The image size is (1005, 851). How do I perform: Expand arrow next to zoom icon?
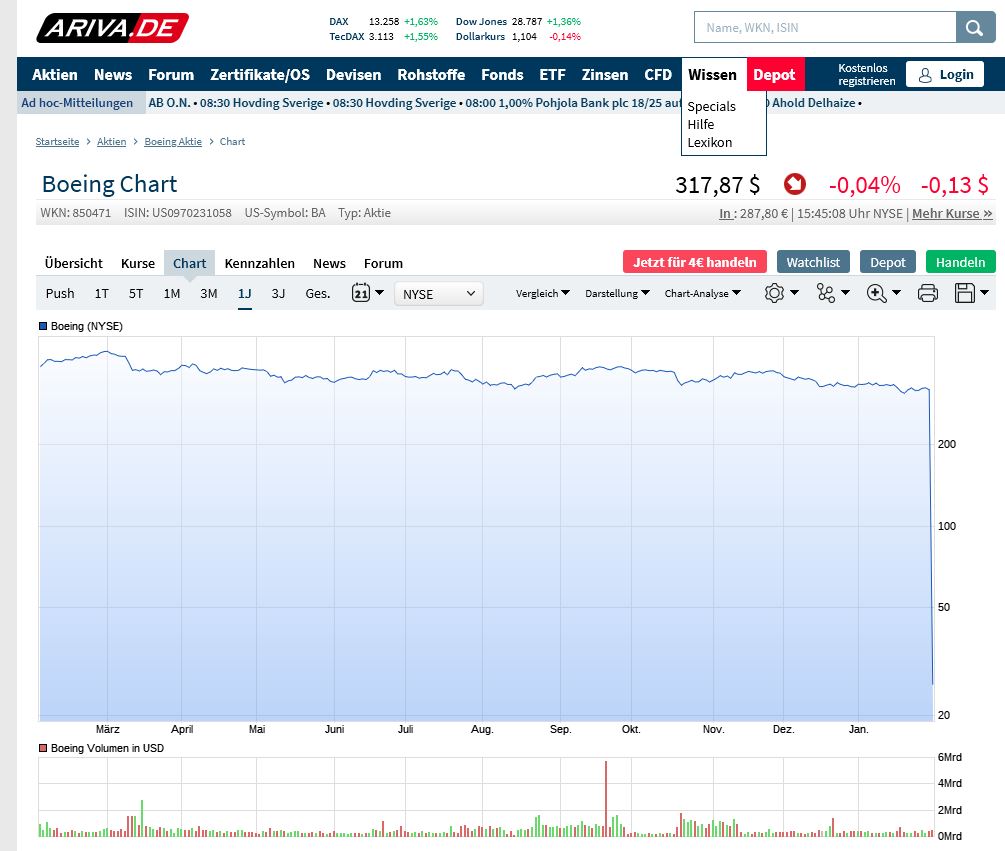(896, 293)
